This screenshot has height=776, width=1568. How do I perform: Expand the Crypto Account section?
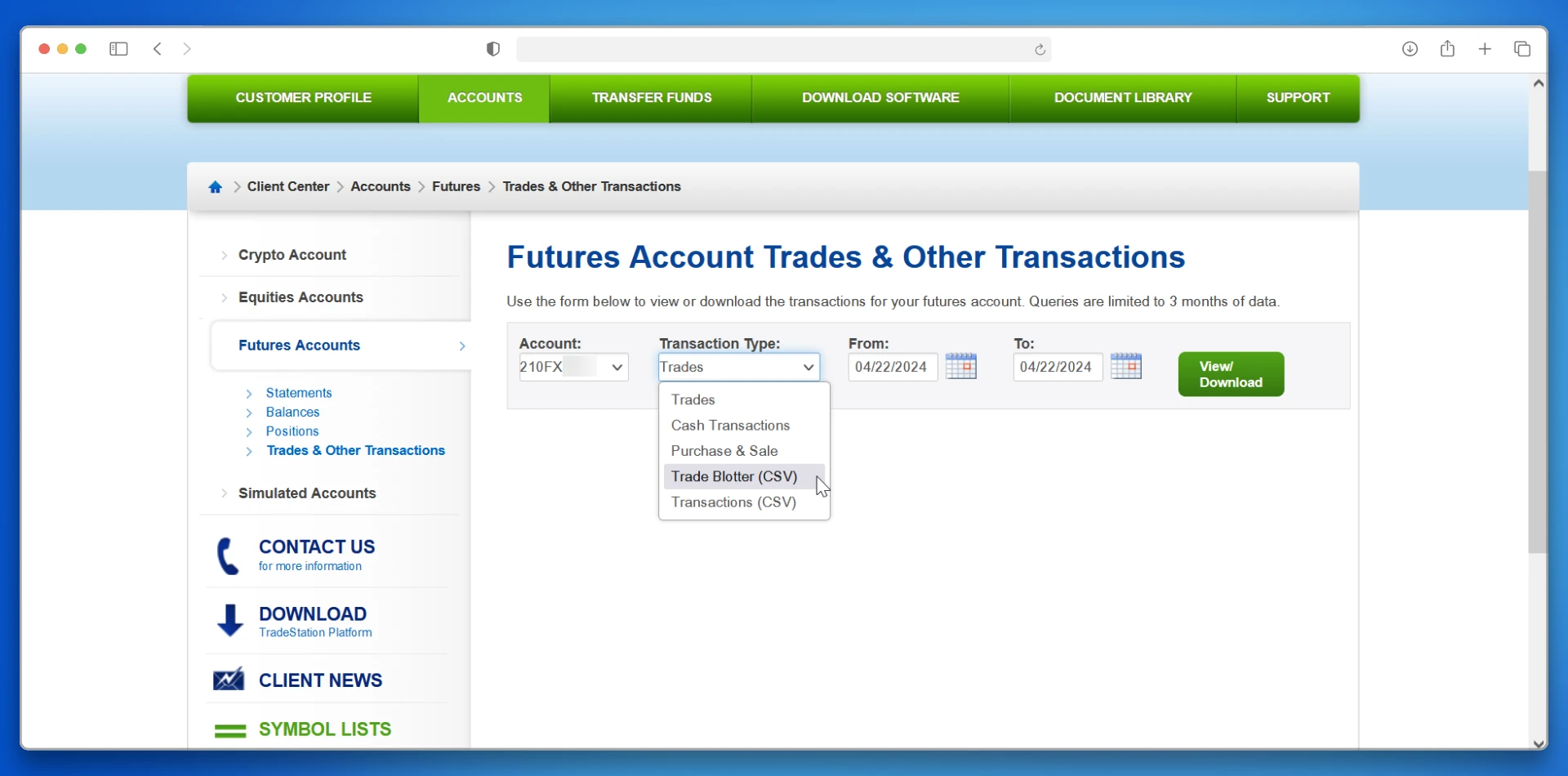click(292, 255)
